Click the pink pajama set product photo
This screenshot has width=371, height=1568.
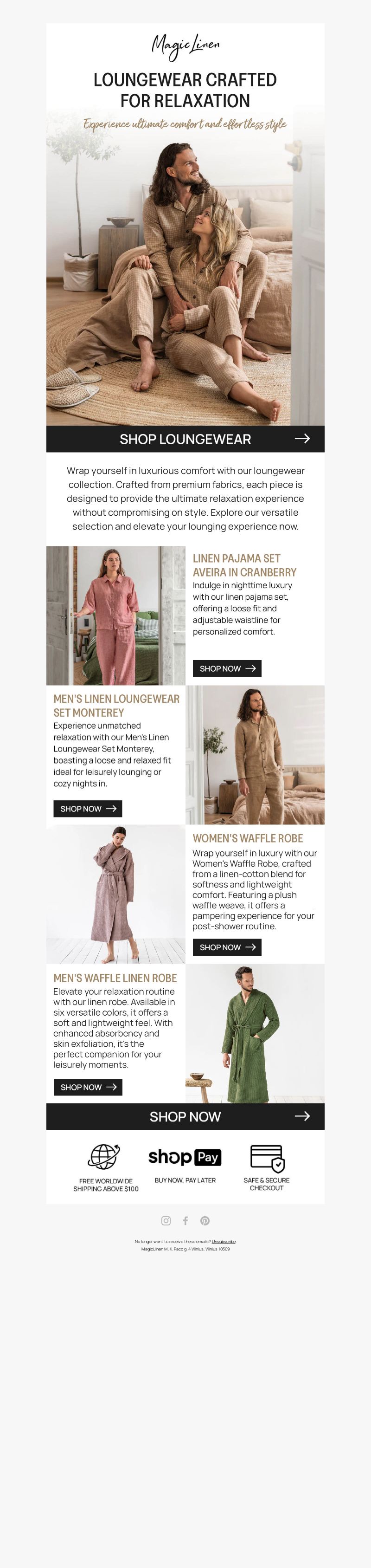tap(115, 616)
